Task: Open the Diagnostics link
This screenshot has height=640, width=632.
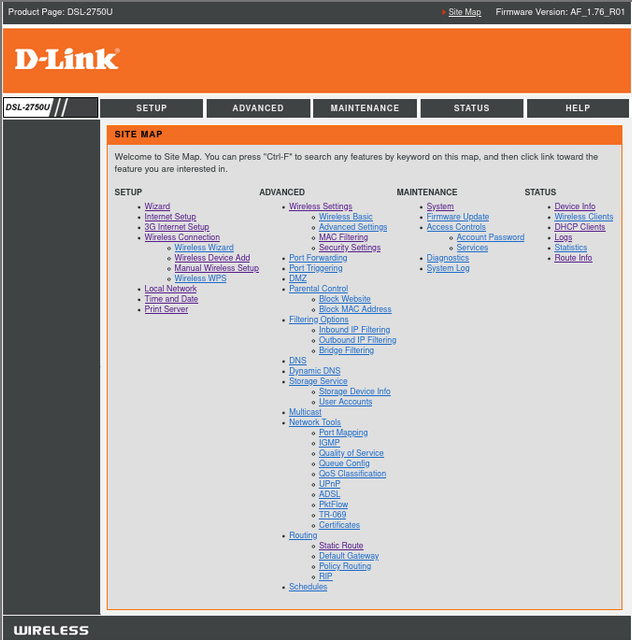Action: pyautogui.click(x=448, y=258)
